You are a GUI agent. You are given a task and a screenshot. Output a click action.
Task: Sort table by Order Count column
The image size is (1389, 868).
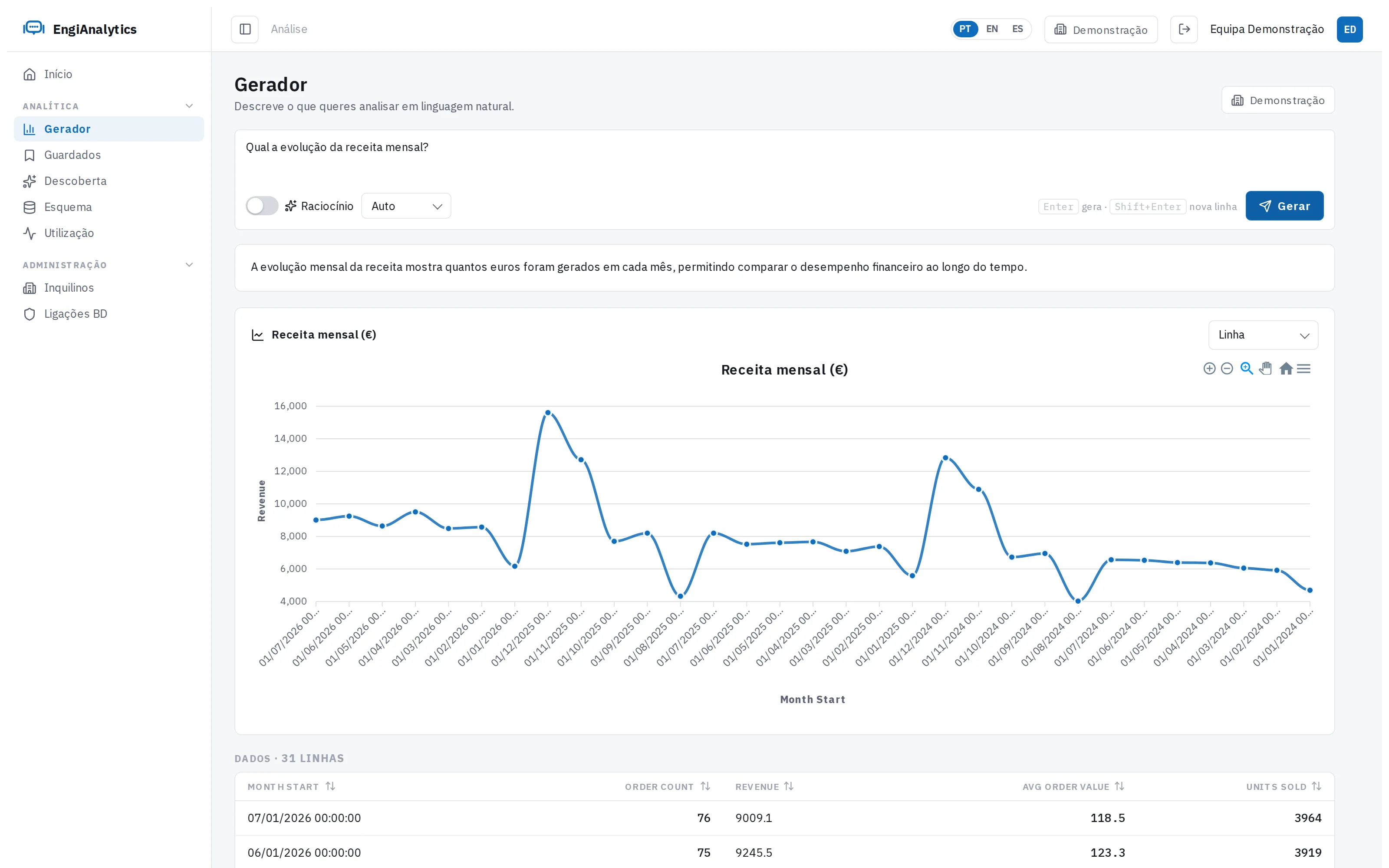(705, 786)
